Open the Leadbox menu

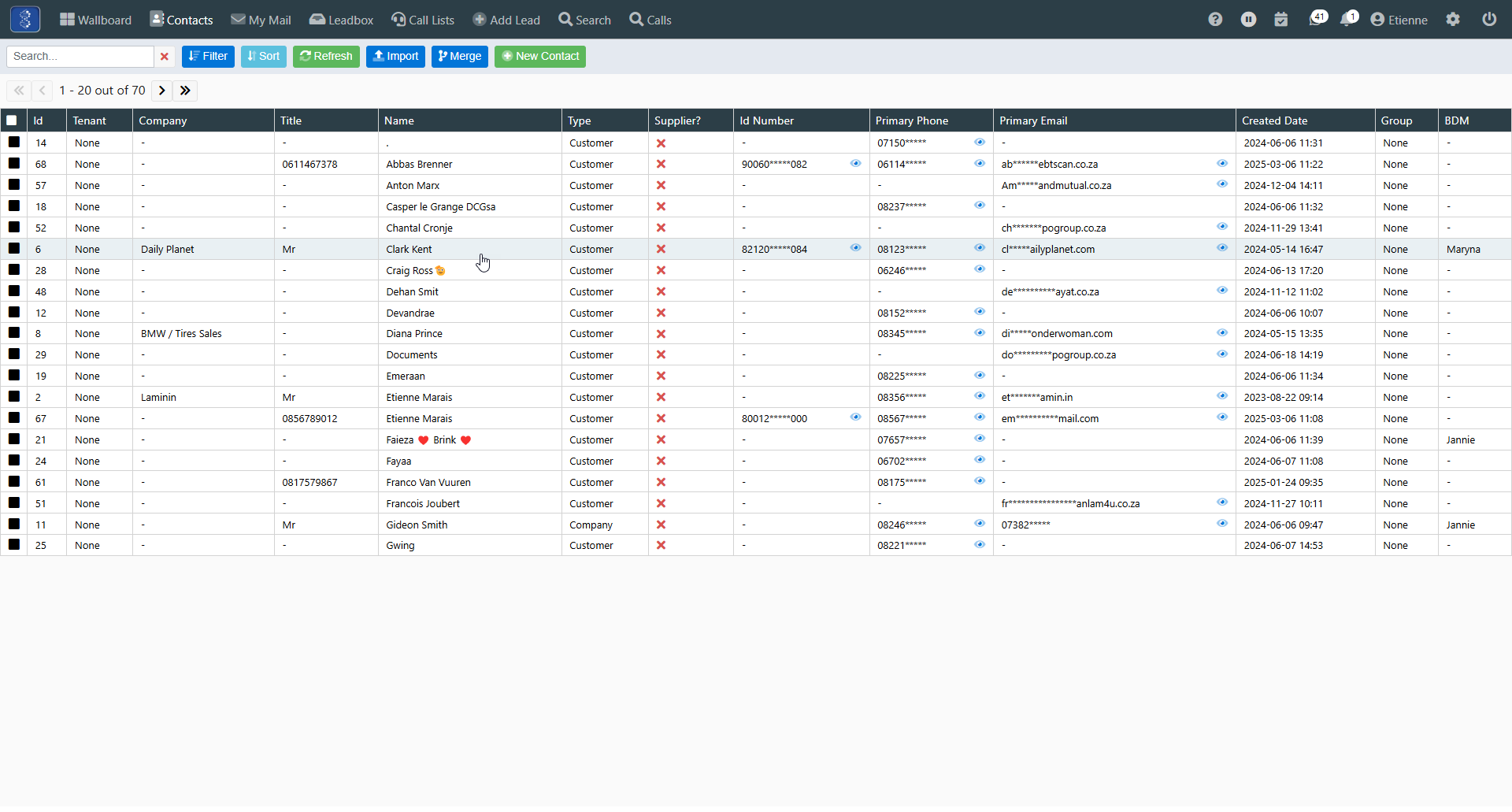tap(341, 20)
